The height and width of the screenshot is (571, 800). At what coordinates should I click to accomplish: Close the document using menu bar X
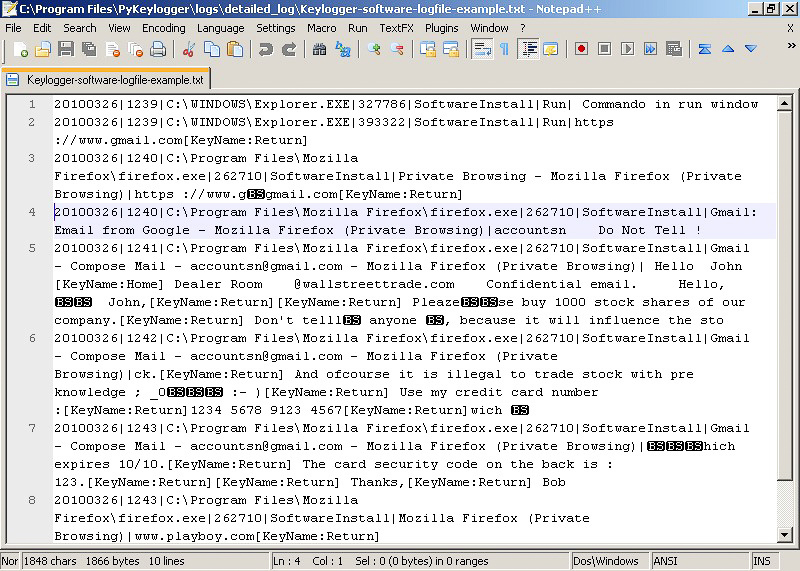coord(790,29)
